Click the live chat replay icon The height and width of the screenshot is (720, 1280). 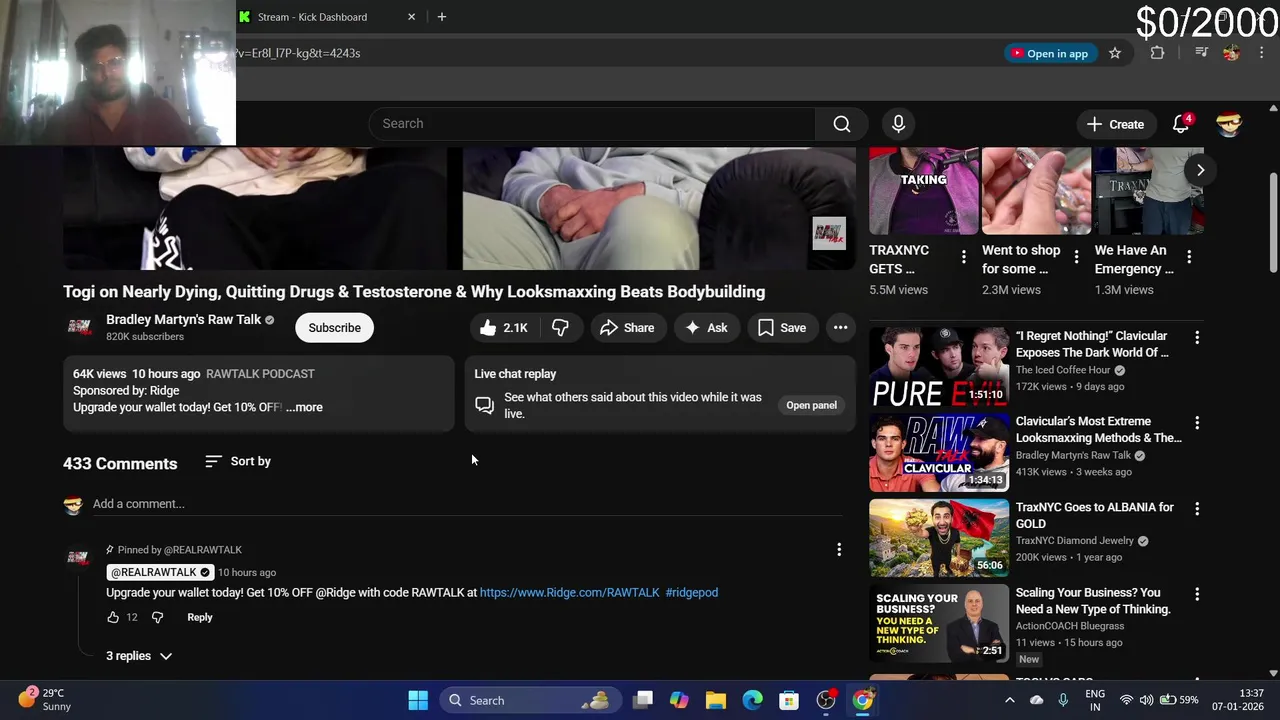[x=485, y=405]
